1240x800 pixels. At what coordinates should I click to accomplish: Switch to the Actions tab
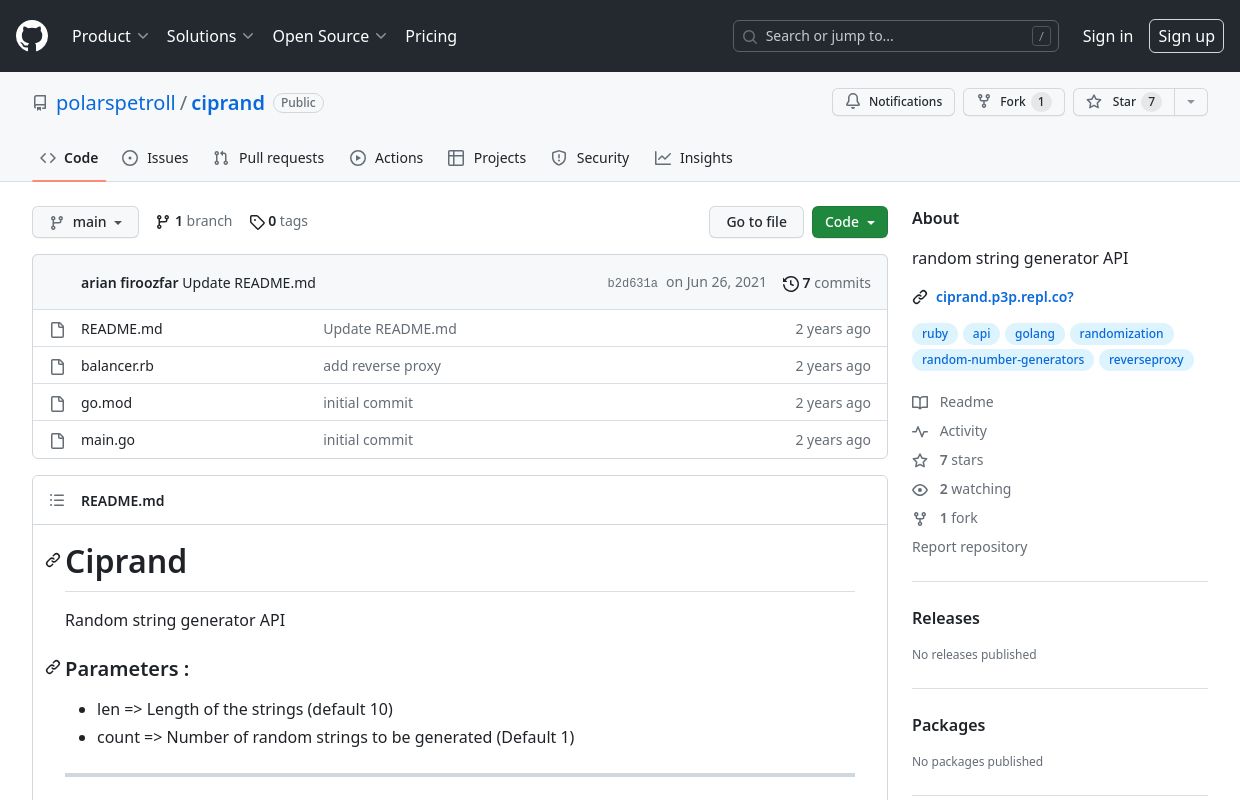[387, 158]
